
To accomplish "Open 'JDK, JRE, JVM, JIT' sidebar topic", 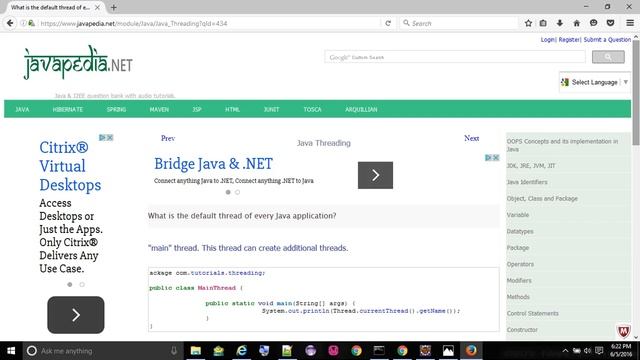I will point(531,166).
